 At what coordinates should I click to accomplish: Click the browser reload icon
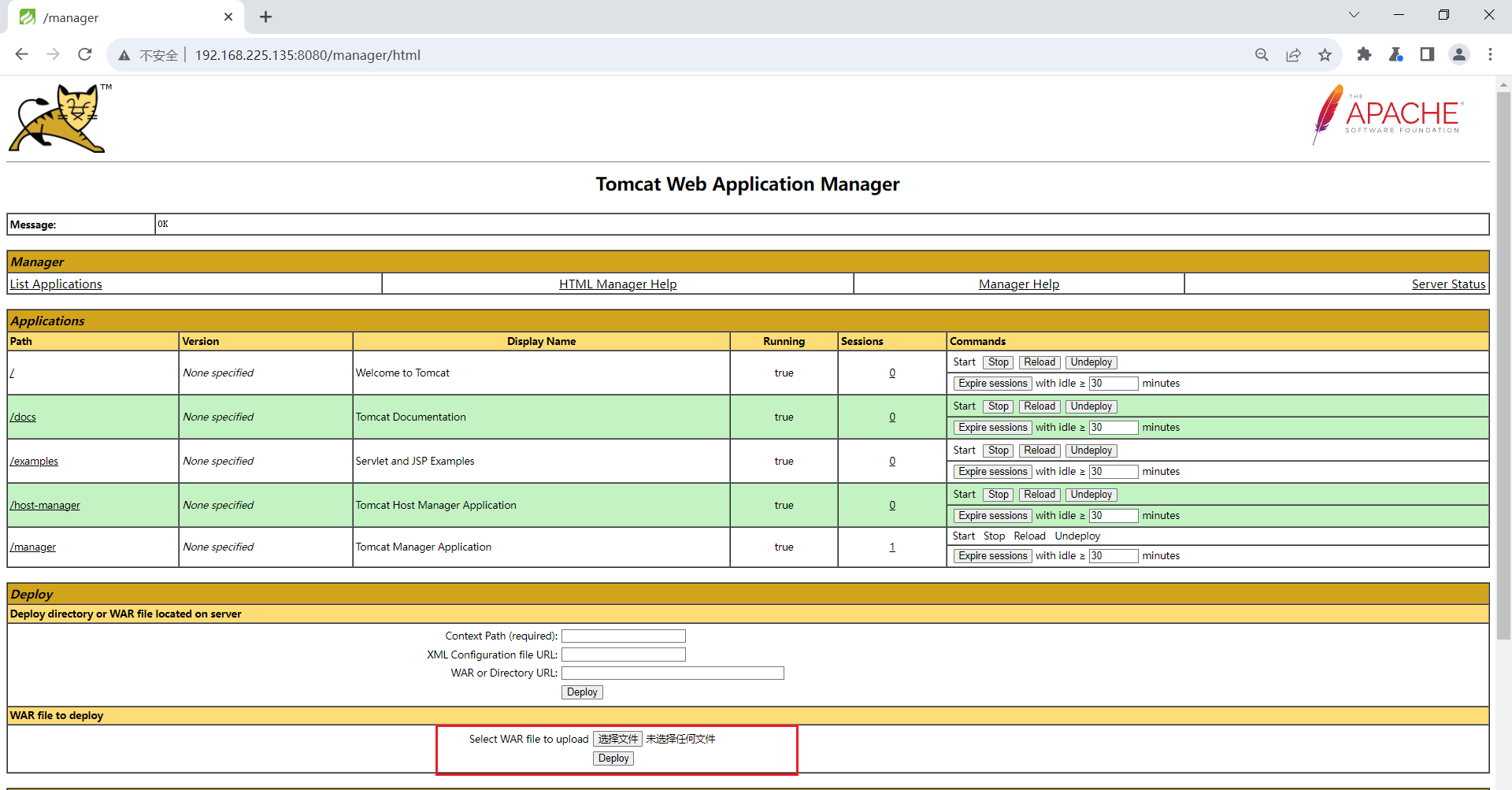pyautogui.click(x=85, y=54)
